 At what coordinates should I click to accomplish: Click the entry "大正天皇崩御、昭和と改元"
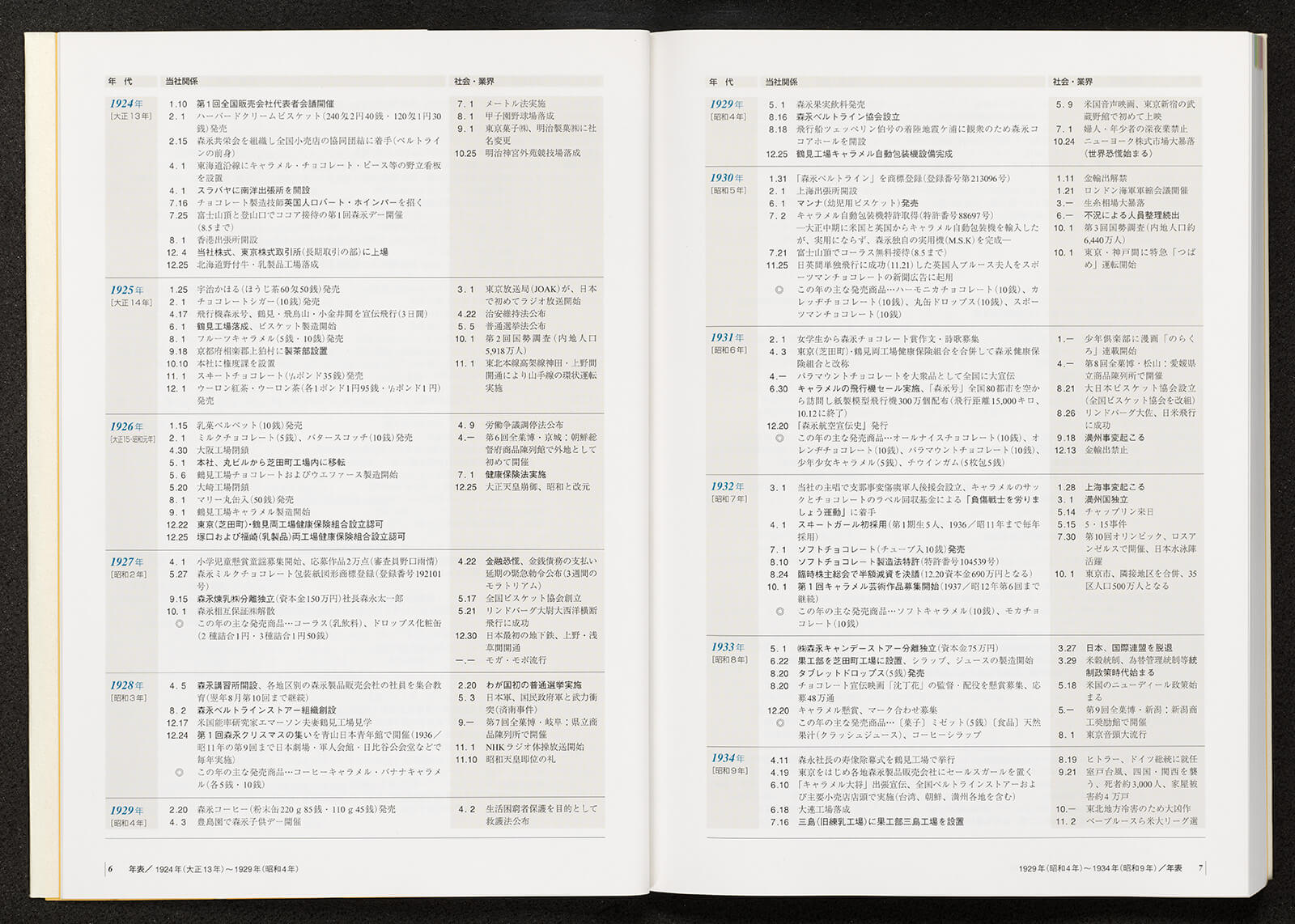point(537,487)
